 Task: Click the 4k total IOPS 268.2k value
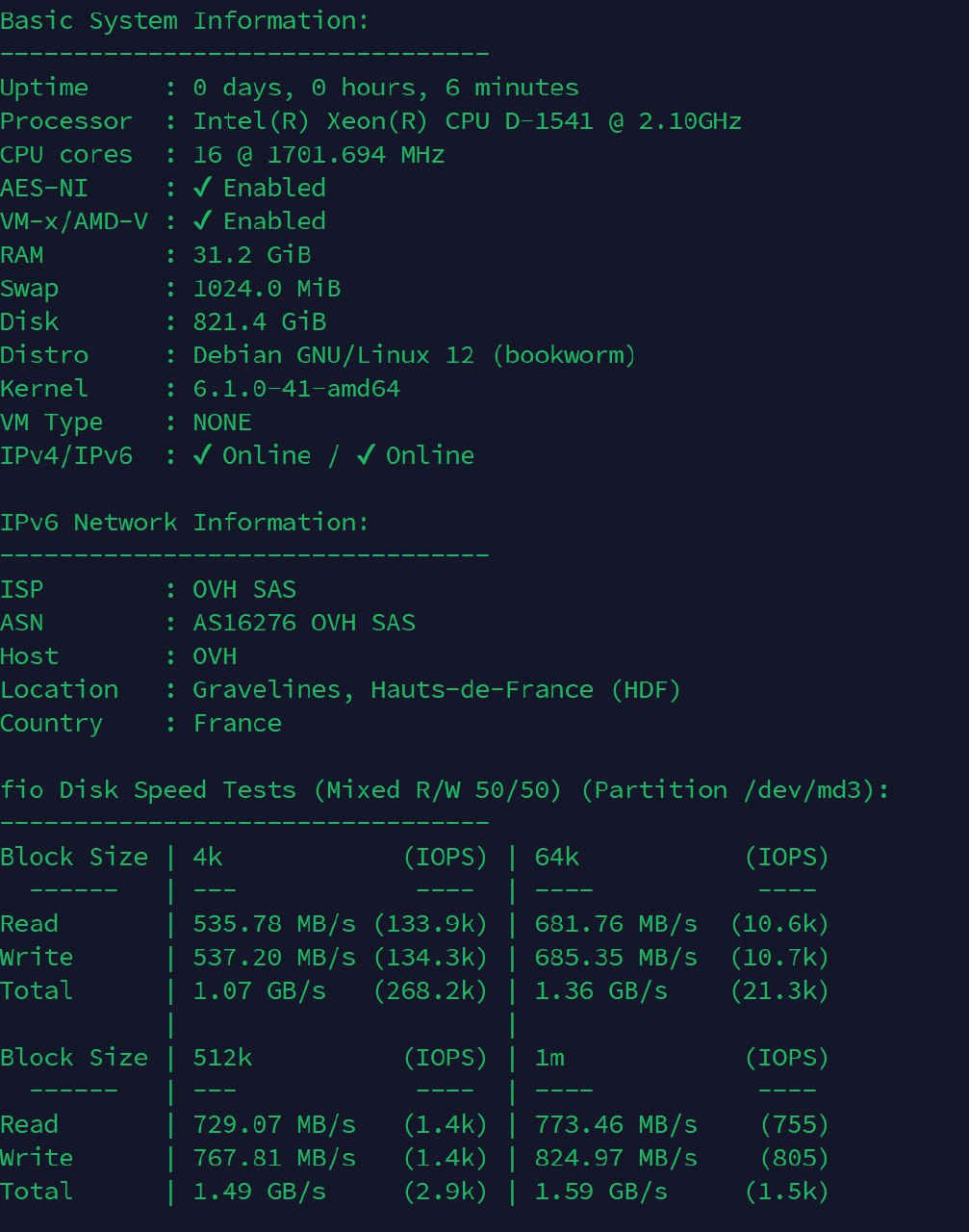(x=430, y=990)
